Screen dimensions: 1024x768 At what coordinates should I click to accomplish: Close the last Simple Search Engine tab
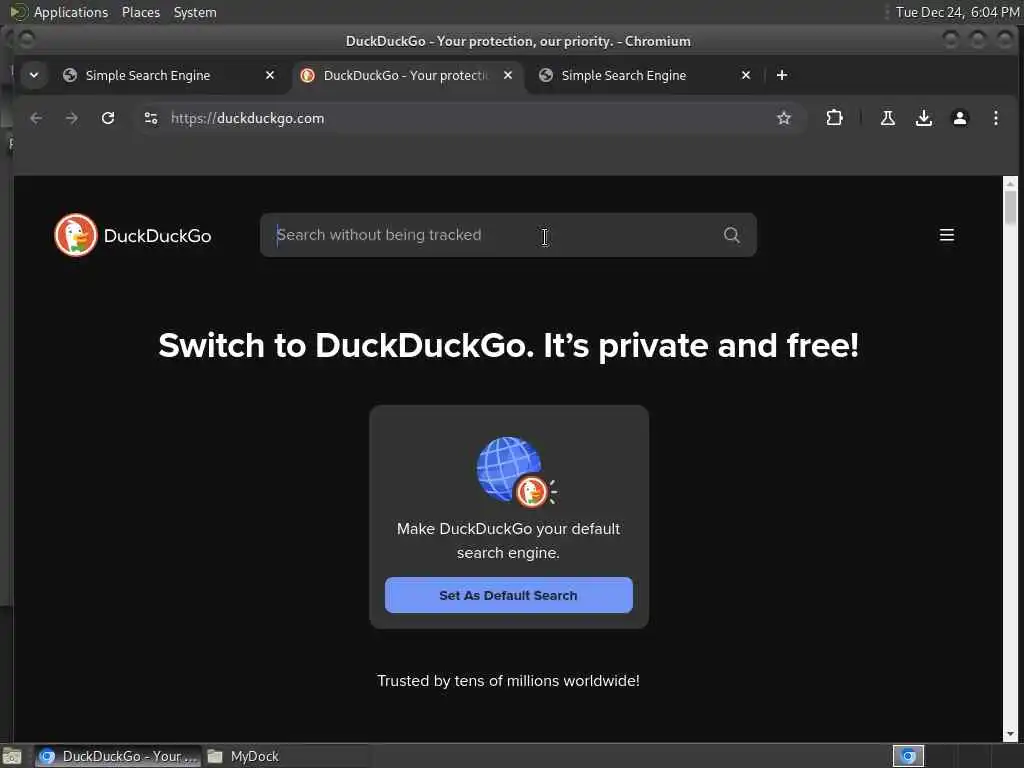coord(746,75)
